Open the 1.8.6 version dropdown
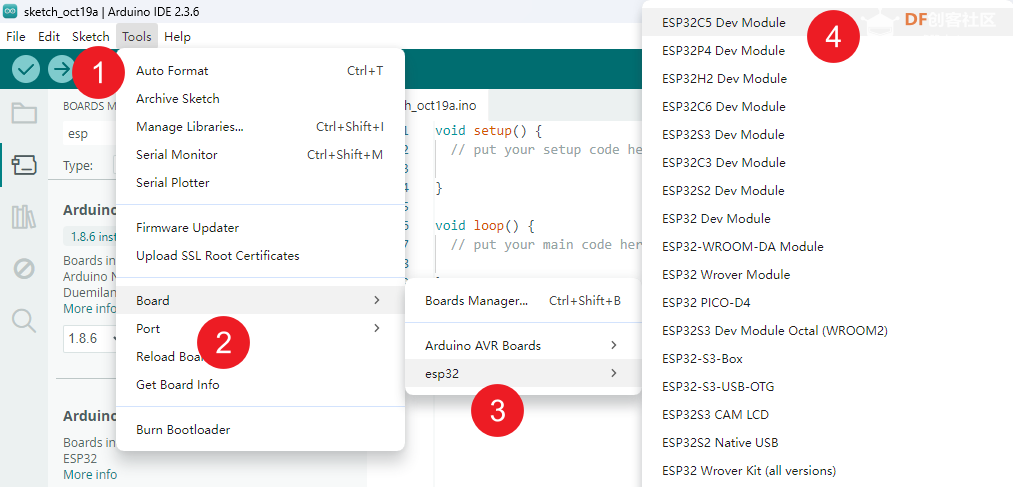The image size is (1013, 487). tap(87, 339)
